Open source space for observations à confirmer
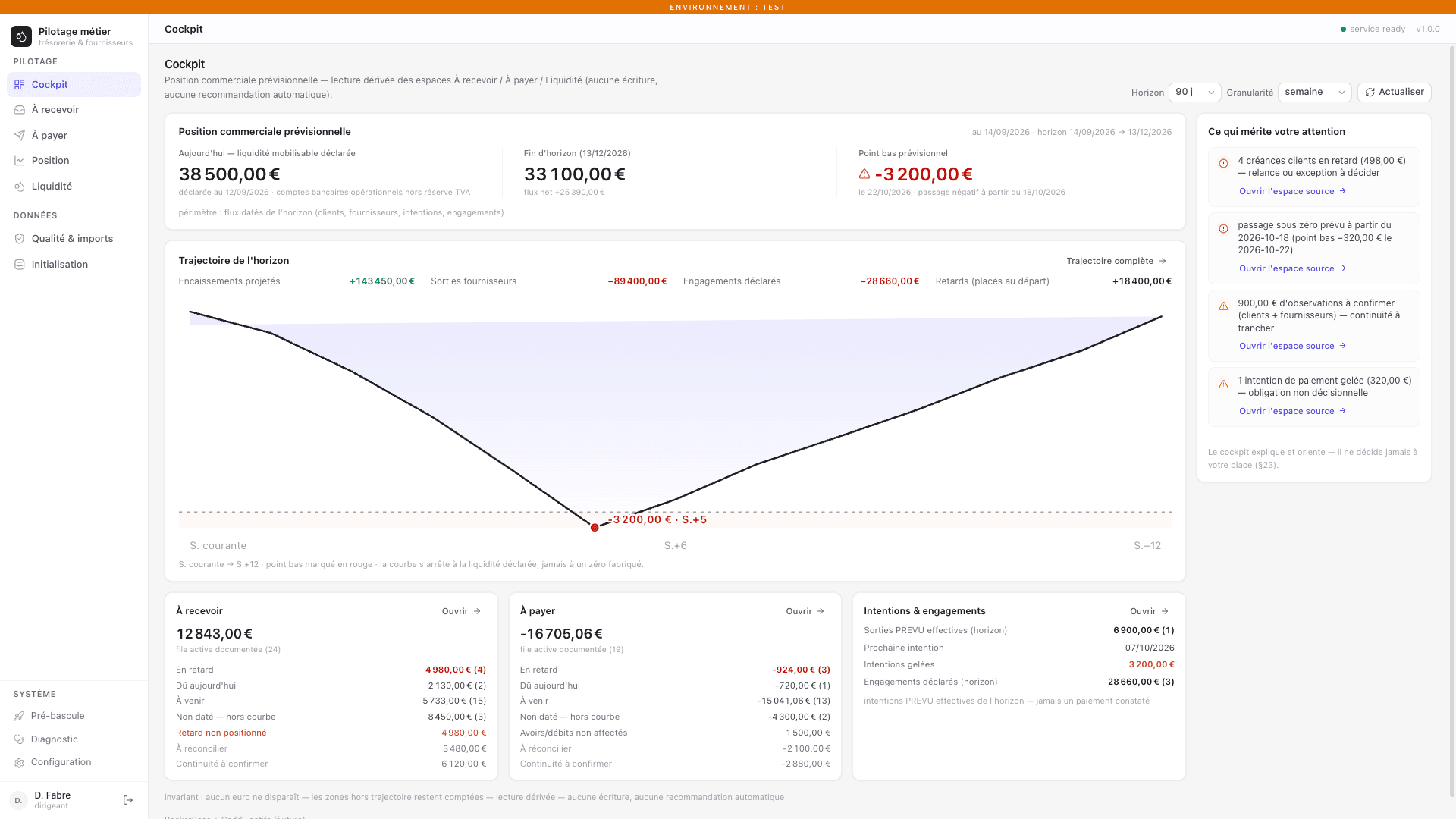1456x819 pixels. click(1292, 346)
